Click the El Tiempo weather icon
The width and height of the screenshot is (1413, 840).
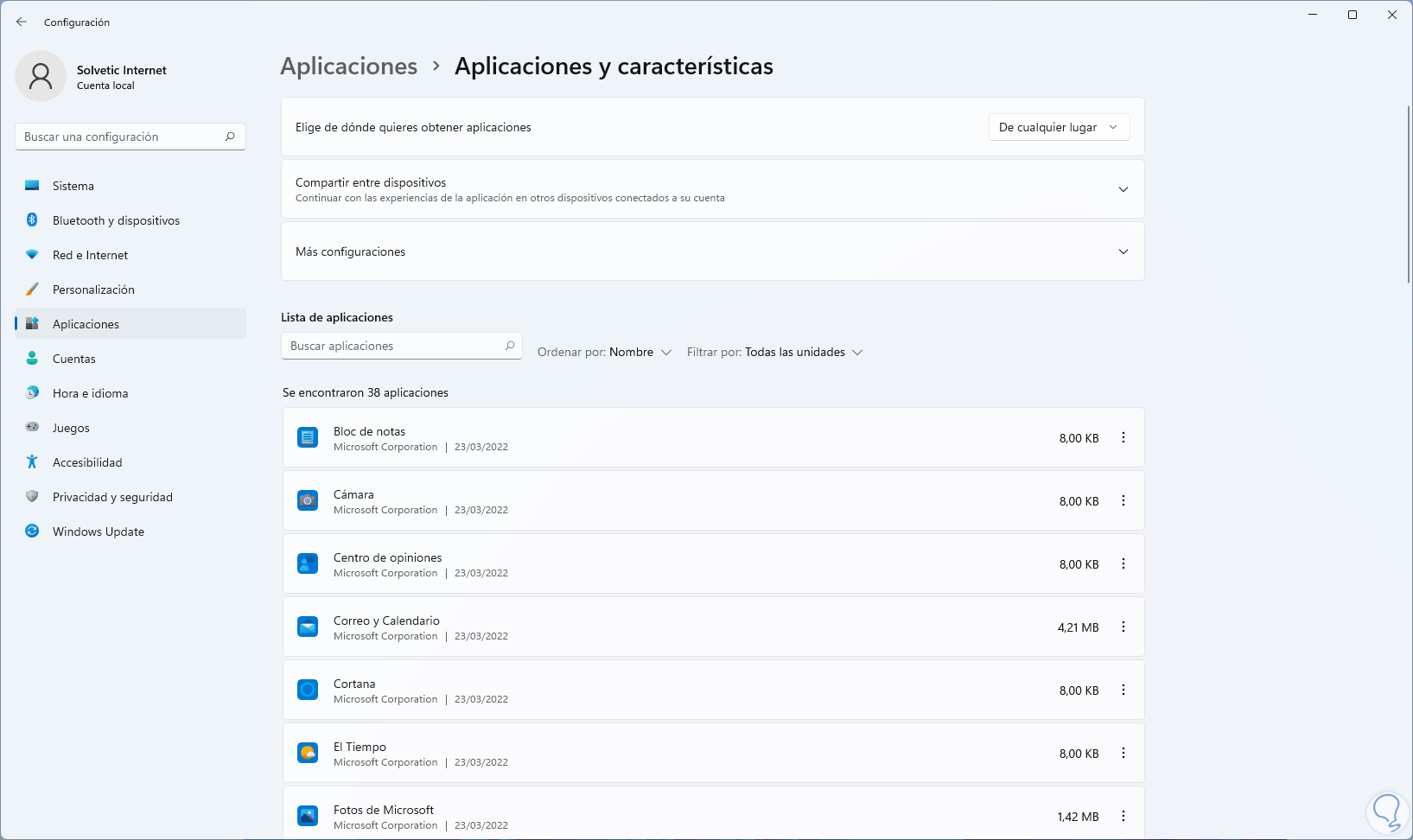pyautogui.click(x=308, y=753)
